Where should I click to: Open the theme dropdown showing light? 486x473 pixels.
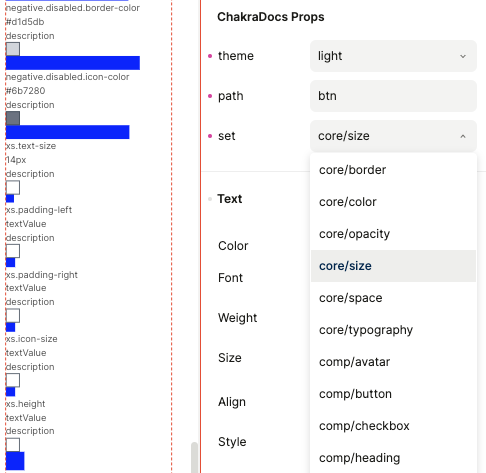[393, 56]
